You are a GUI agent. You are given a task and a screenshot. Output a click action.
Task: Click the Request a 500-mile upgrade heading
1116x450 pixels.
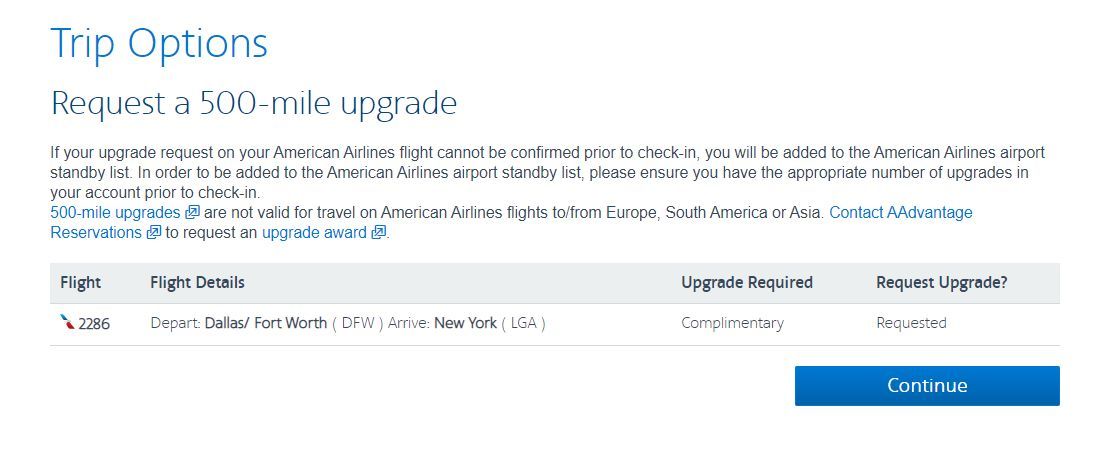pyautogui.click(x=254, y=103)
